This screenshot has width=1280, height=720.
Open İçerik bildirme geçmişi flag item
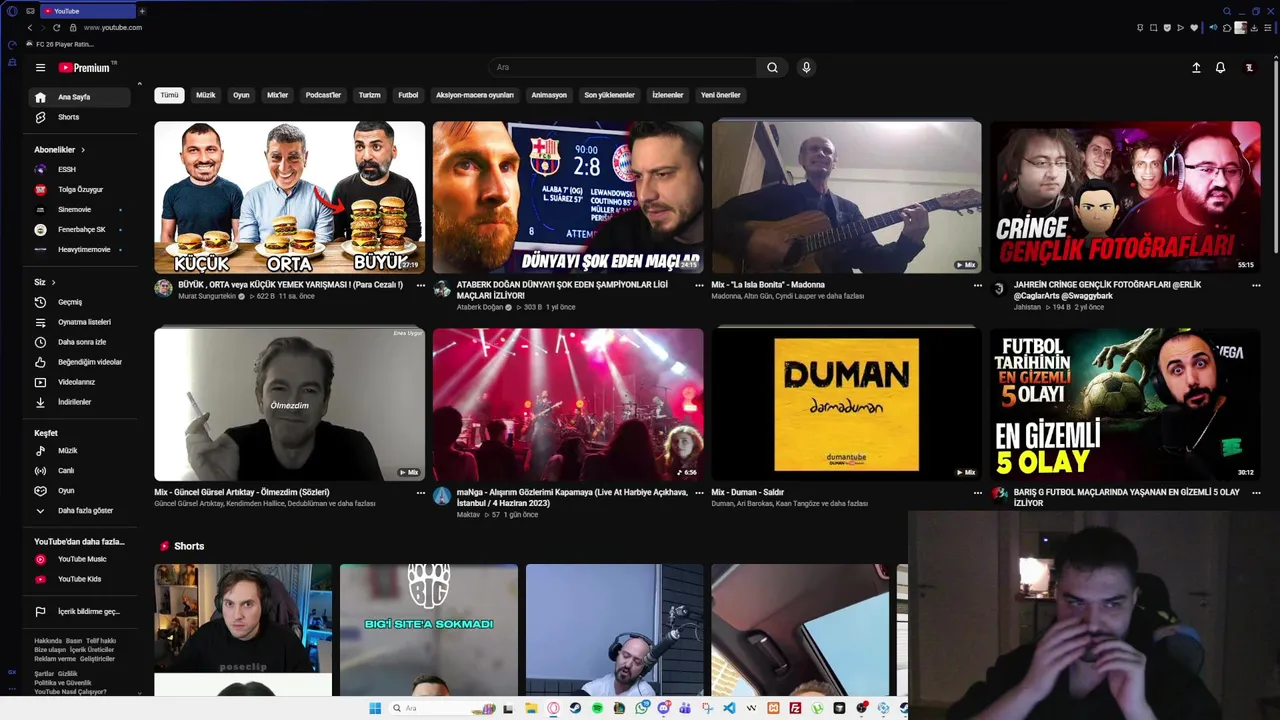click(x=79, y=611)
